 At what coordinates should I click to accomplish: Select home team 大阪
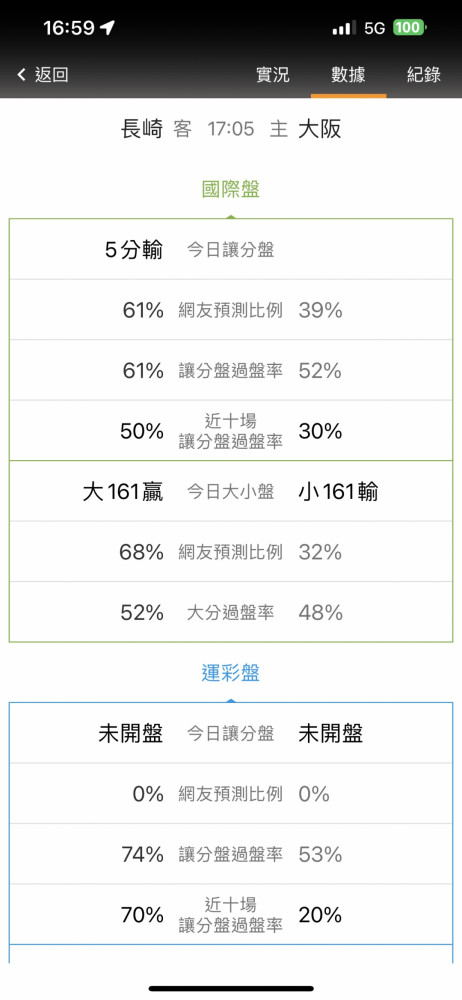click(320, 129)
